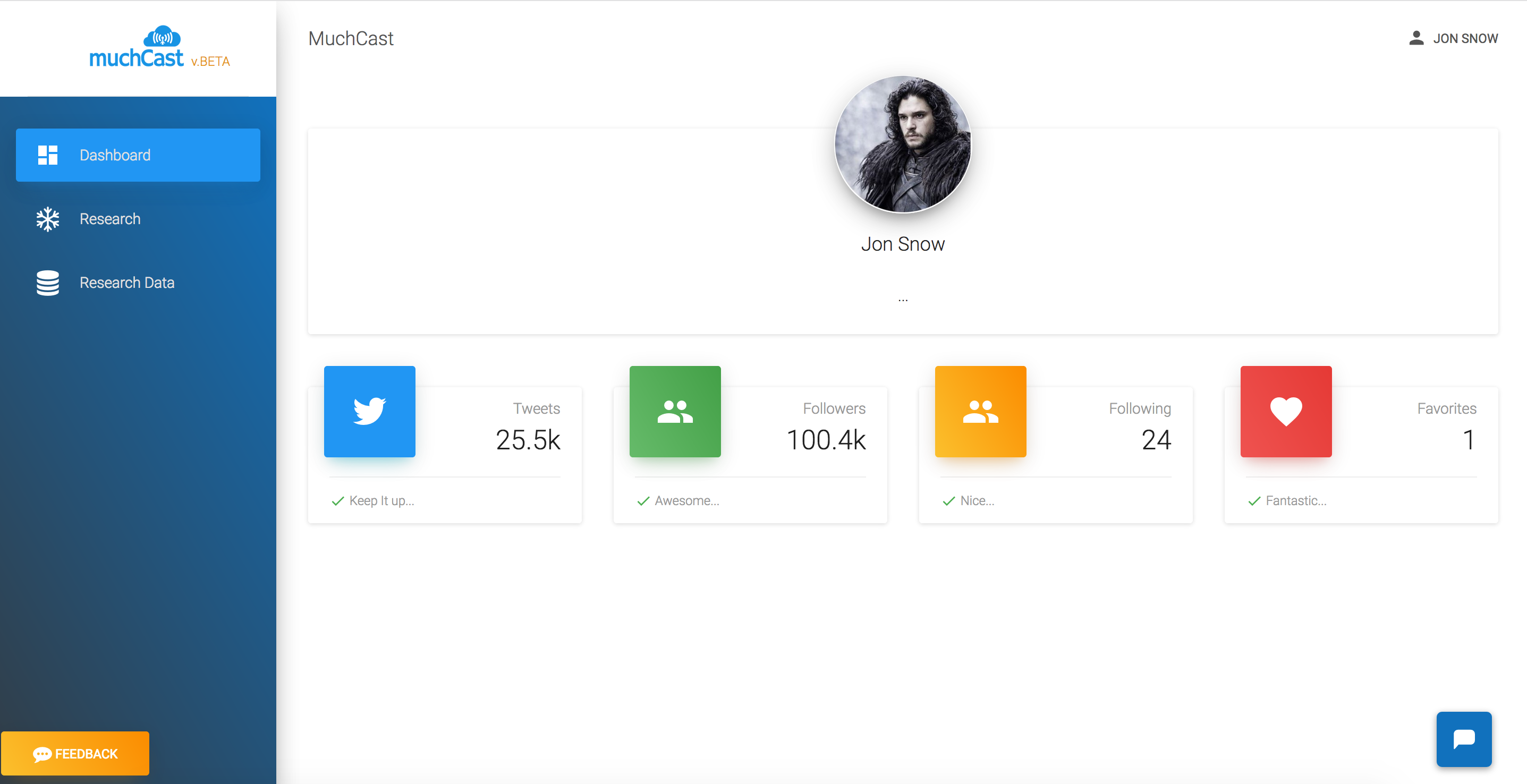This screenshot has width=1527, height=784.
Task: Click the 25.5k tweets count
Action: tap(528, 440)
